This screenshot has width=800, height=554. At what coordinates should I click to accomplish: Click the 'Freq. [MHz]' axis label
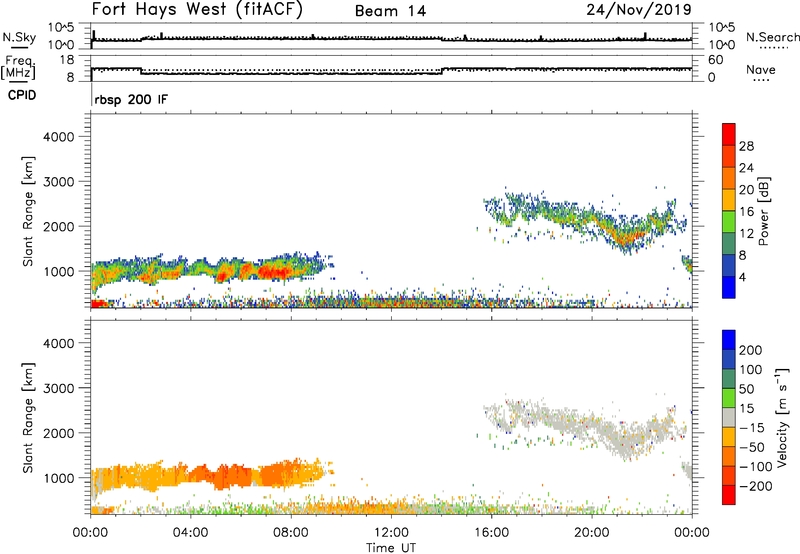18,68
